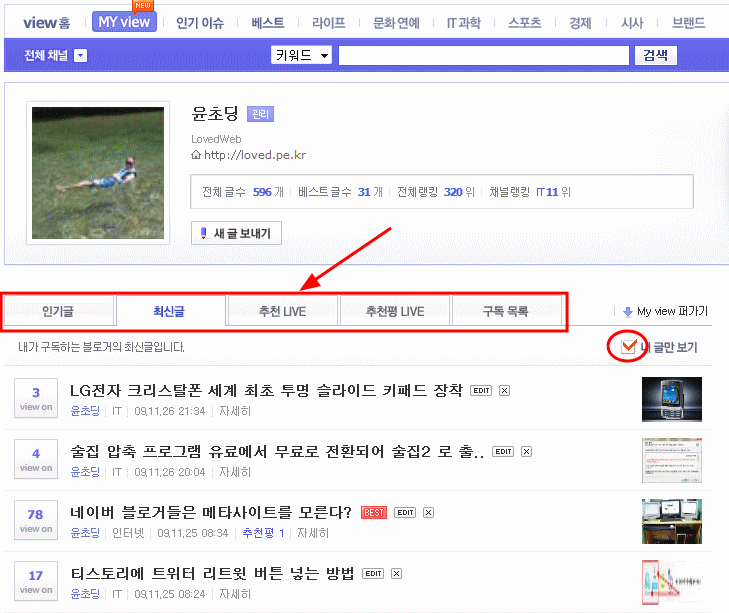
Task: Open the 문화 연예 category
Action: (x=396, y=23)
